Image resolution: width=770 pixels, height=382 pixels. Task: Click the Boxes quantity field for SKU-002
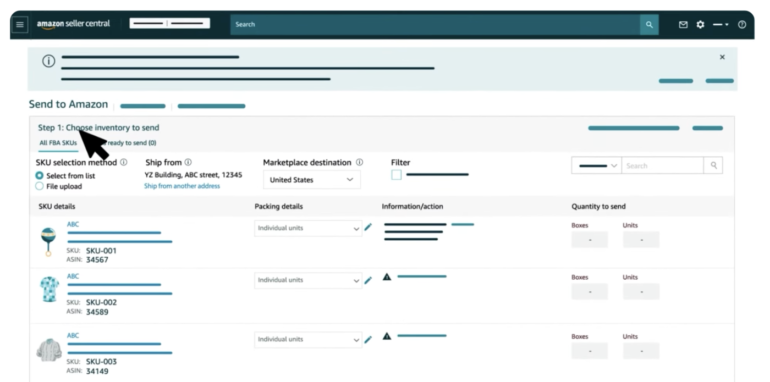click(x=590, y=292)
